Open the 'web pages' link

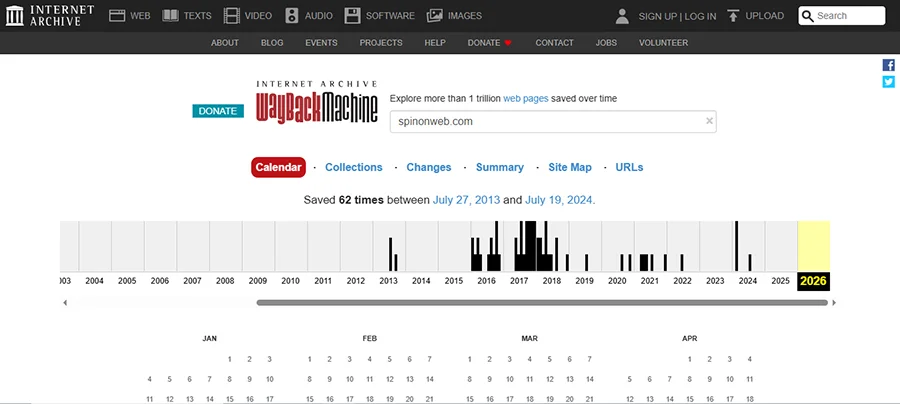tap(526, 98)
